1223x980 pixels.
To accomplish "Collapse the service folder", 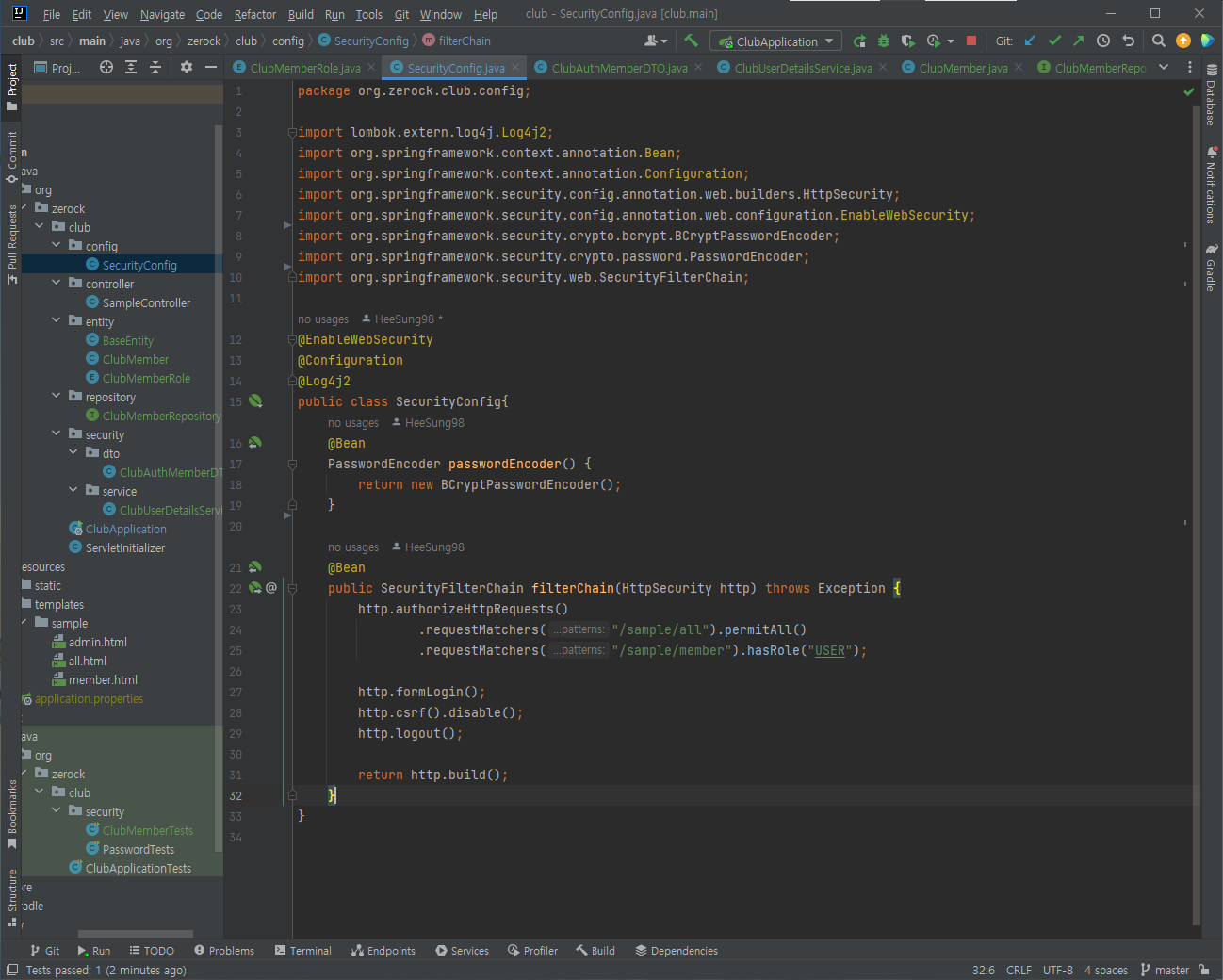I will (73, 491).
